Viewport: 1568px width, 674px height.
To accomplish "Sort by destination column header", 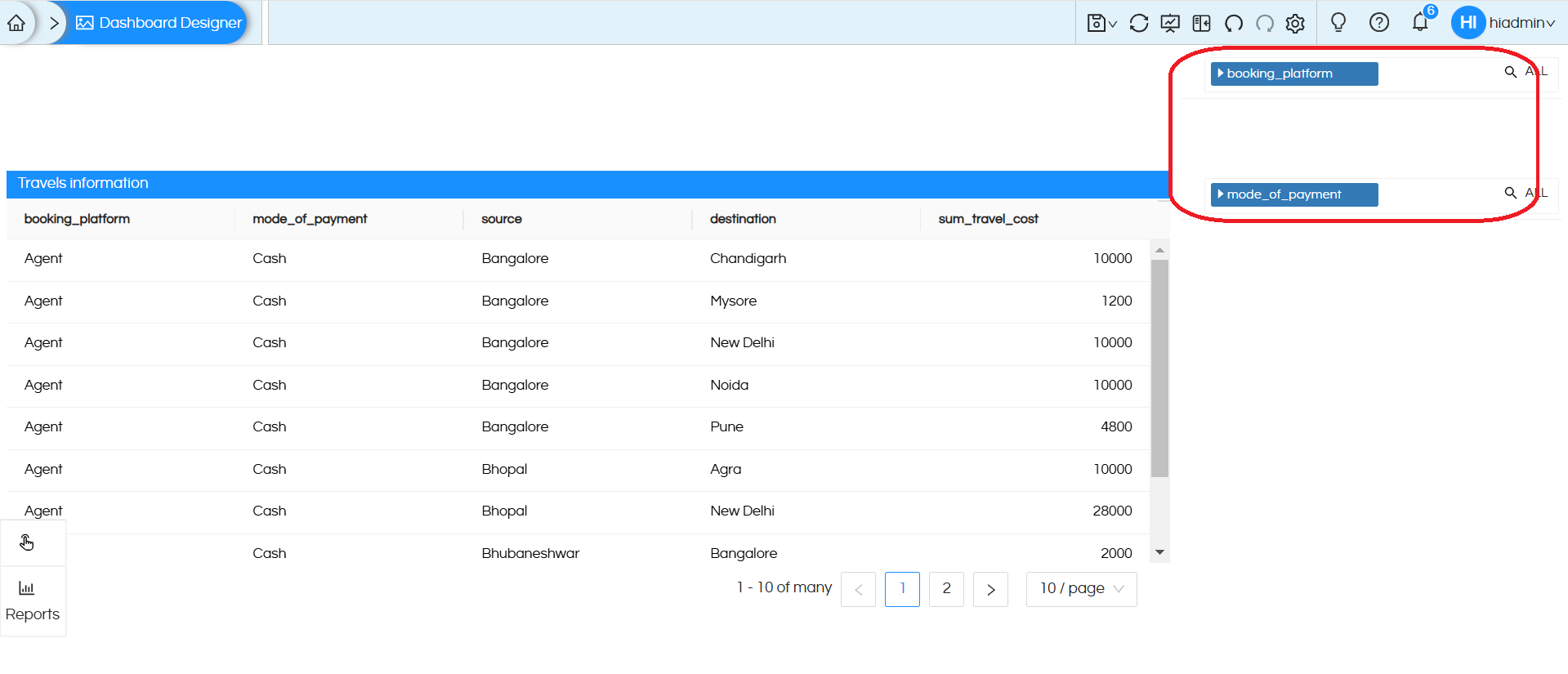I will point(743,219).
